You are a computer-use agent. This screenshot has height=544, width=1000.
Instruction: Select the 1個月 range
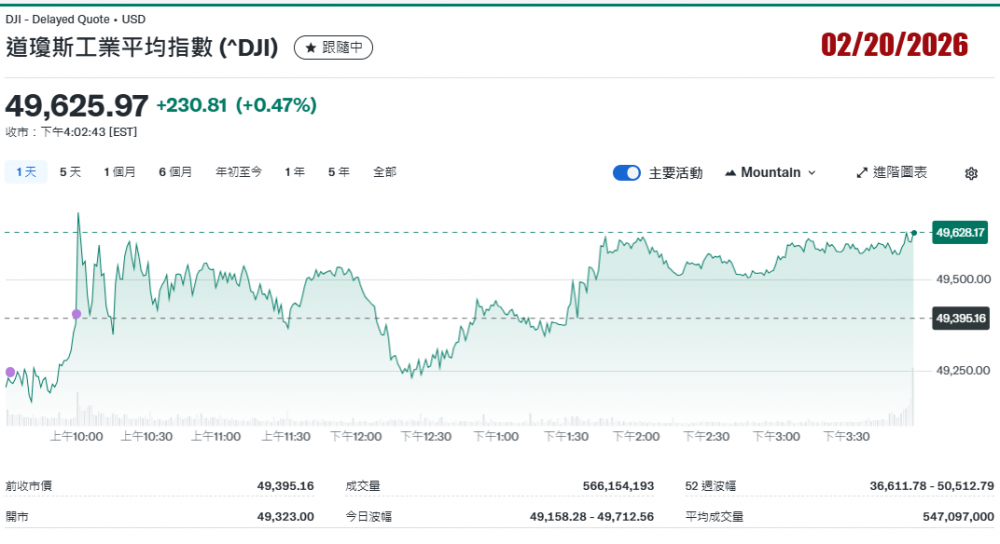pyautogui.click(x=120, y=172)
